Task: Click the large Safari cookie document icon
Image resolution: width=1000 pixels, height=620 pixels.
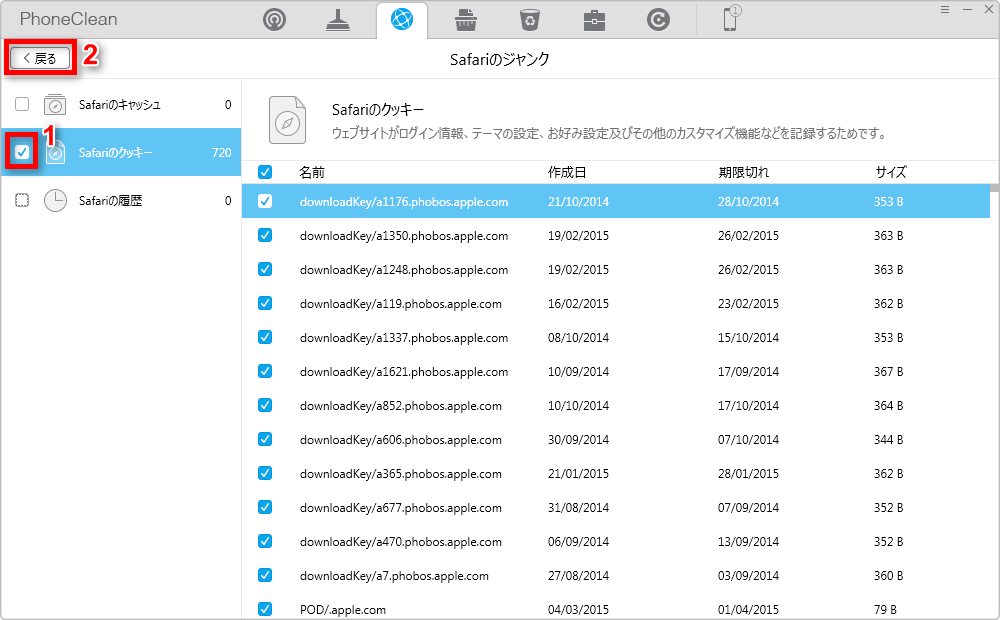Action: pyautogui.click(x=287, y=120)
